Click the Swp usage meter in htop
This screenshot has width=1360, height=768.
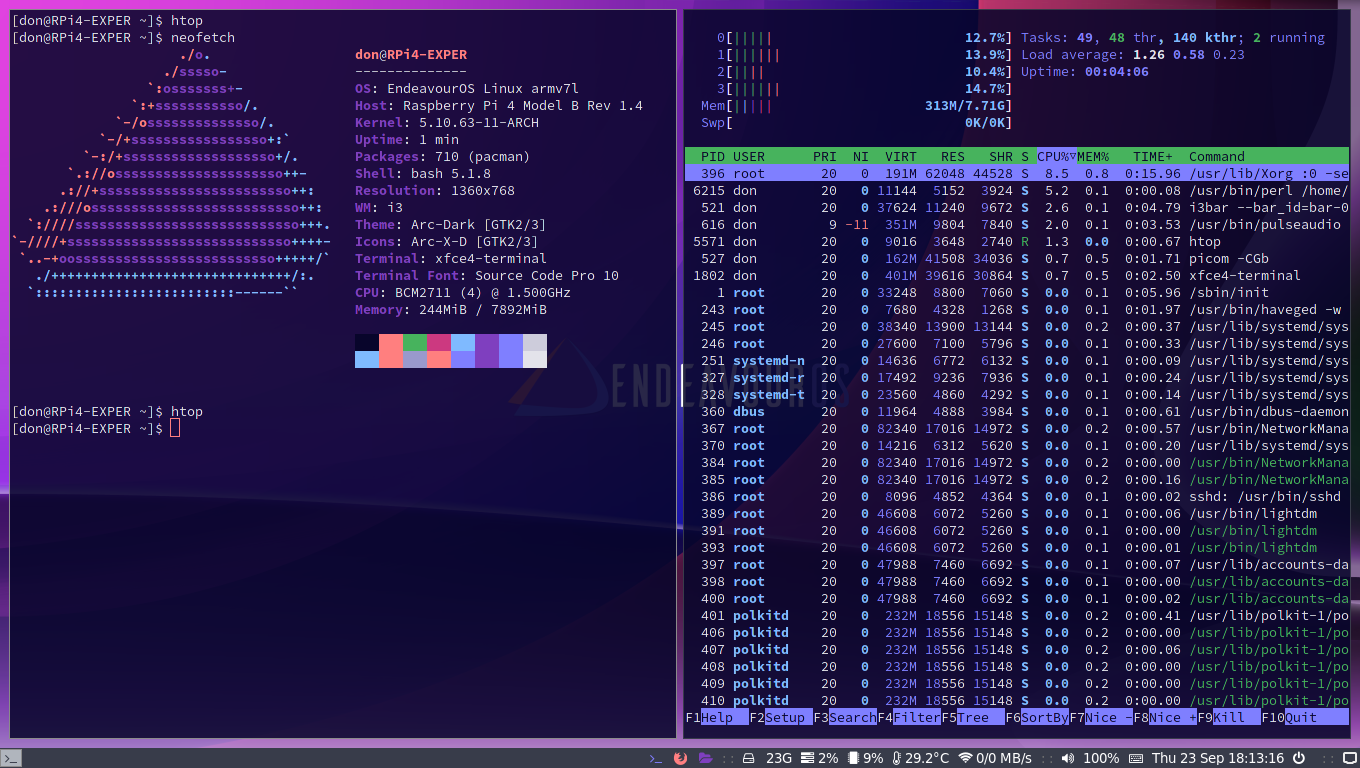pos(857,122)
